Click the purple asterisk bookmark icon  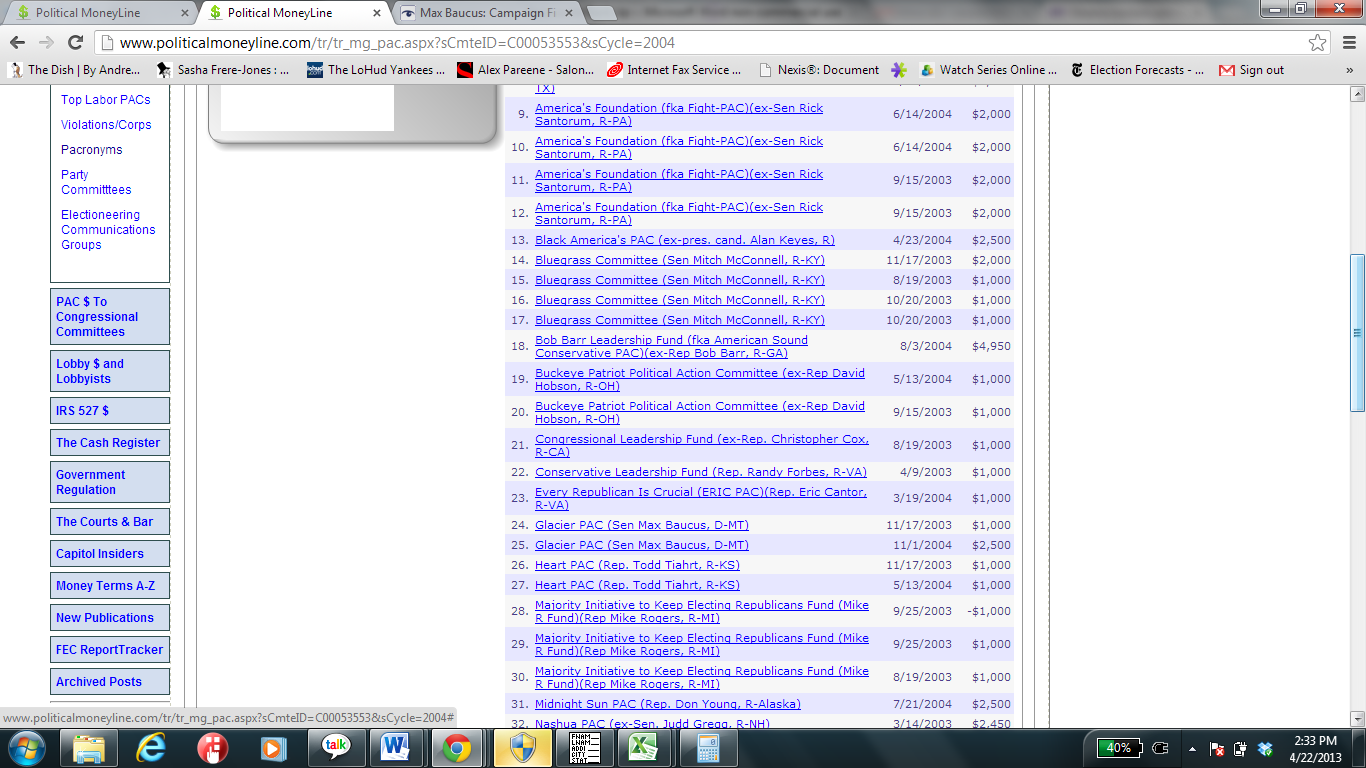click(899, 70)
